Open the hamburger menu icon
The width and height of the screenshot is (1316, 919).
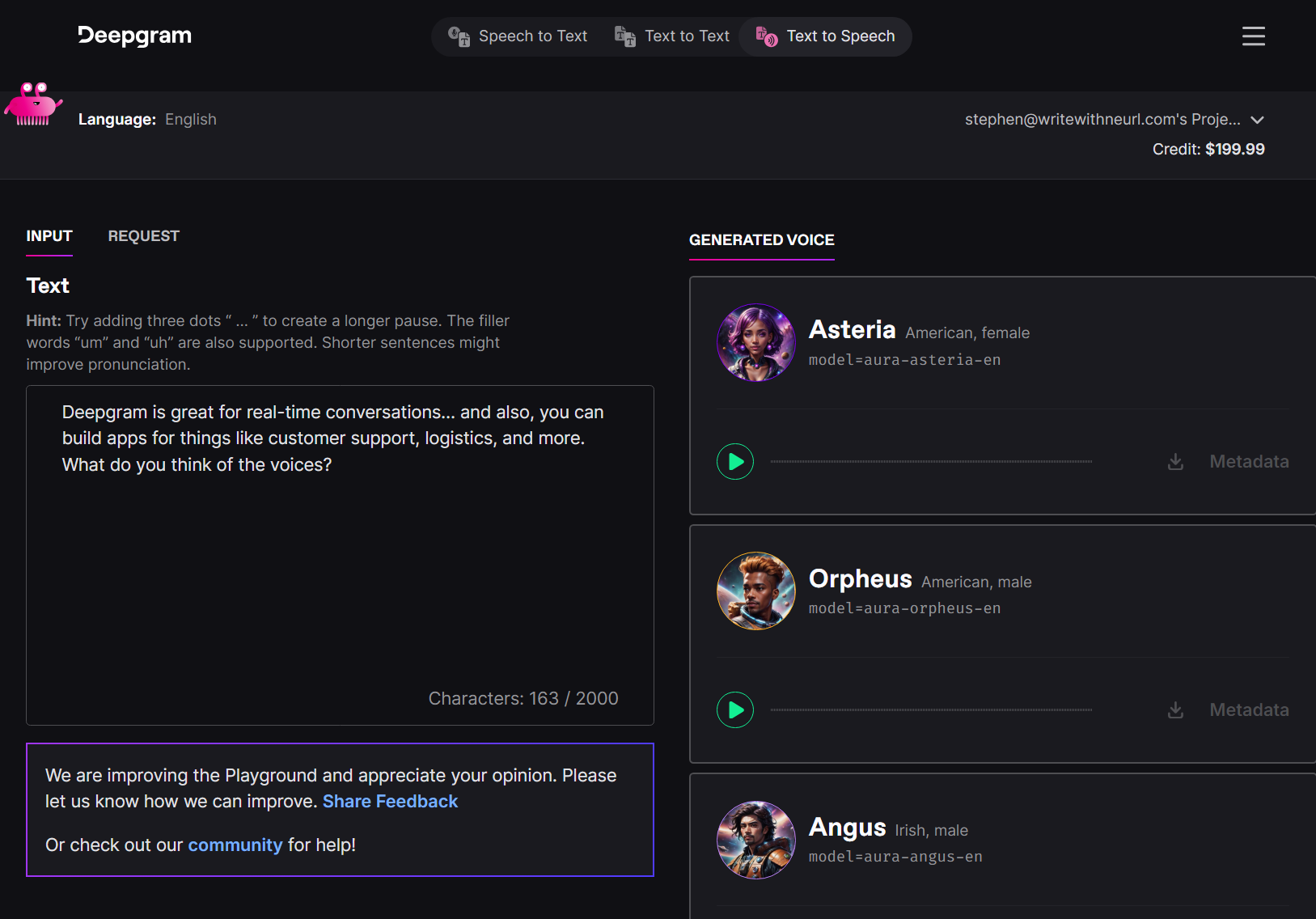[x=1253, y=36]
